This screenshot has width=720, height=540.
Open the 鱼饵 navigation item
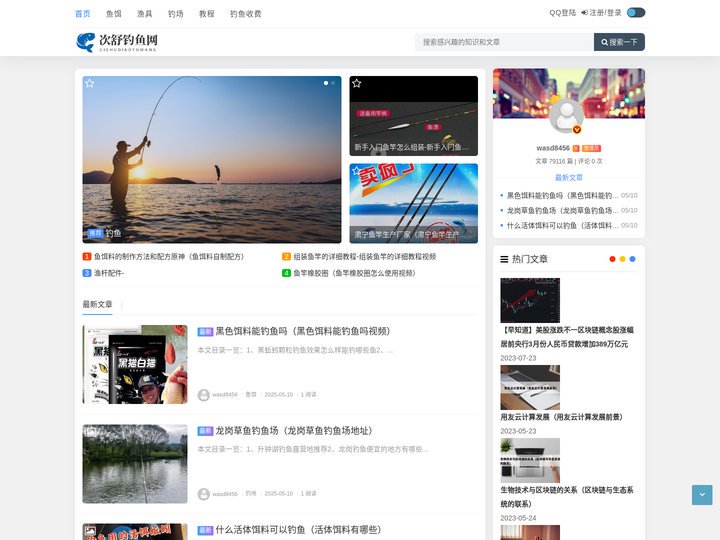(114, 14)
